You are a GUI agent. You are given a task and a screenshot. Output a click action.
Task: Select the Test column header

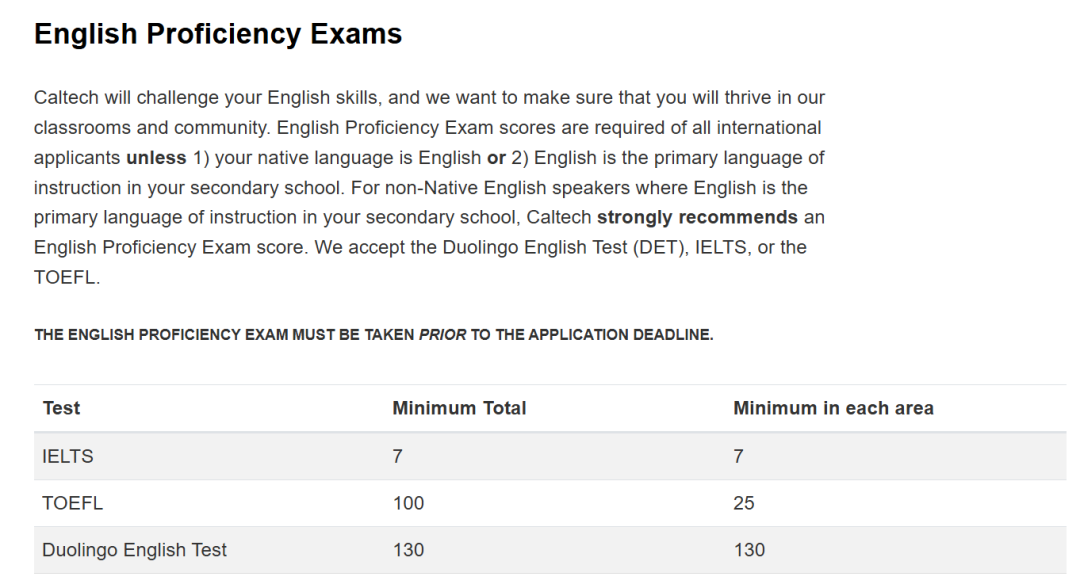(x=61, y=408)
